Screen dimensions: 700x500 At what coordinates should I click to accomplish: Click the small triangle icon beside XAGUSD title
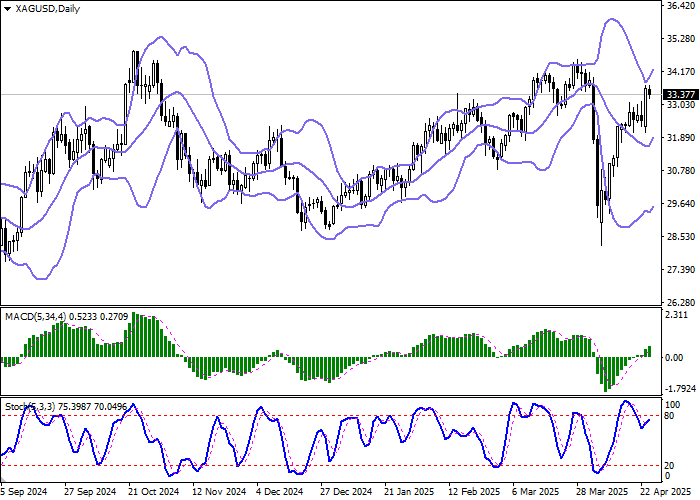[x=7, y=8]
